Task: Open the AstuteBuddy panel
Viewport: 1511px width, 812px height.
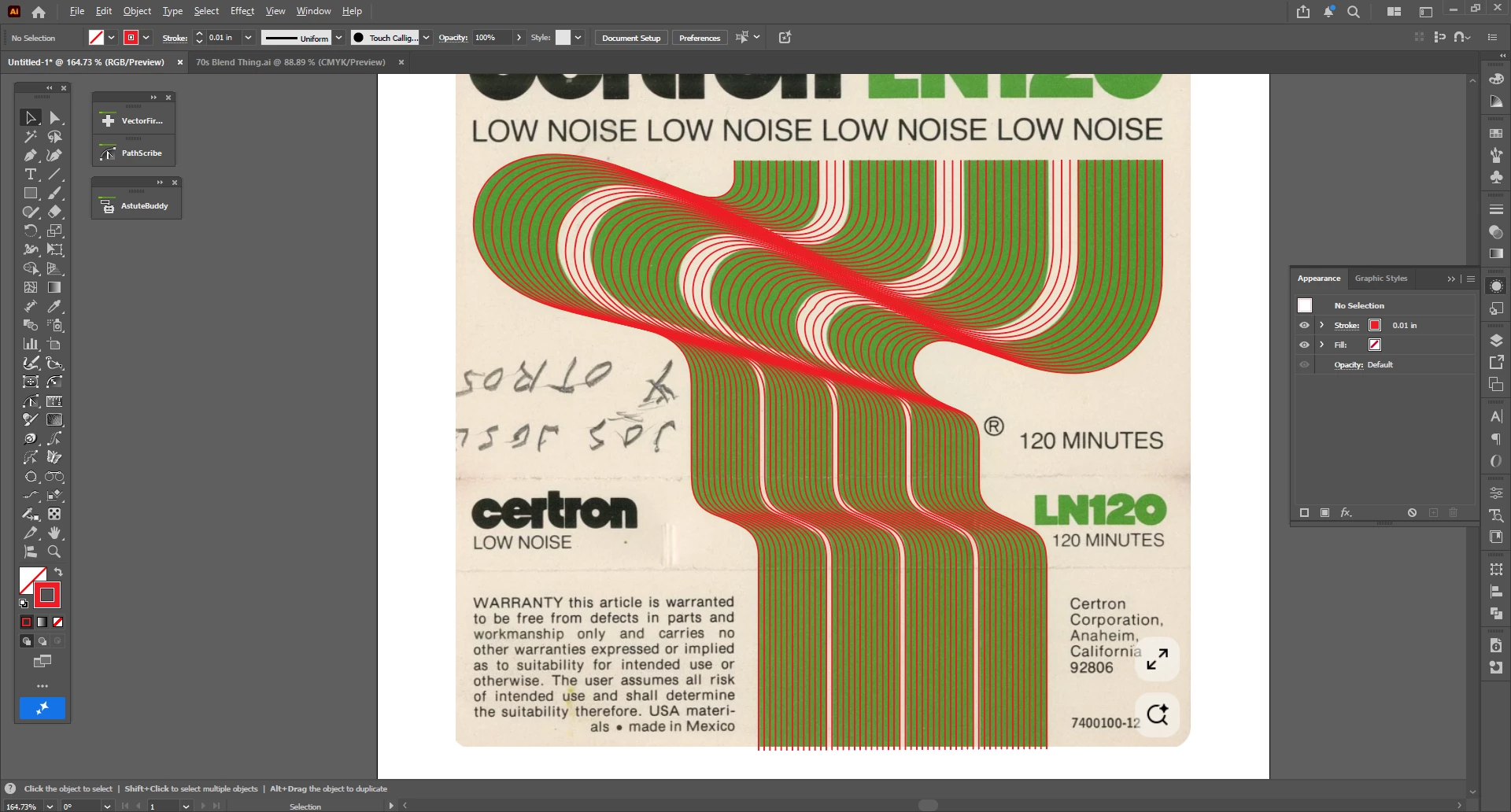Action: (135, 205)
